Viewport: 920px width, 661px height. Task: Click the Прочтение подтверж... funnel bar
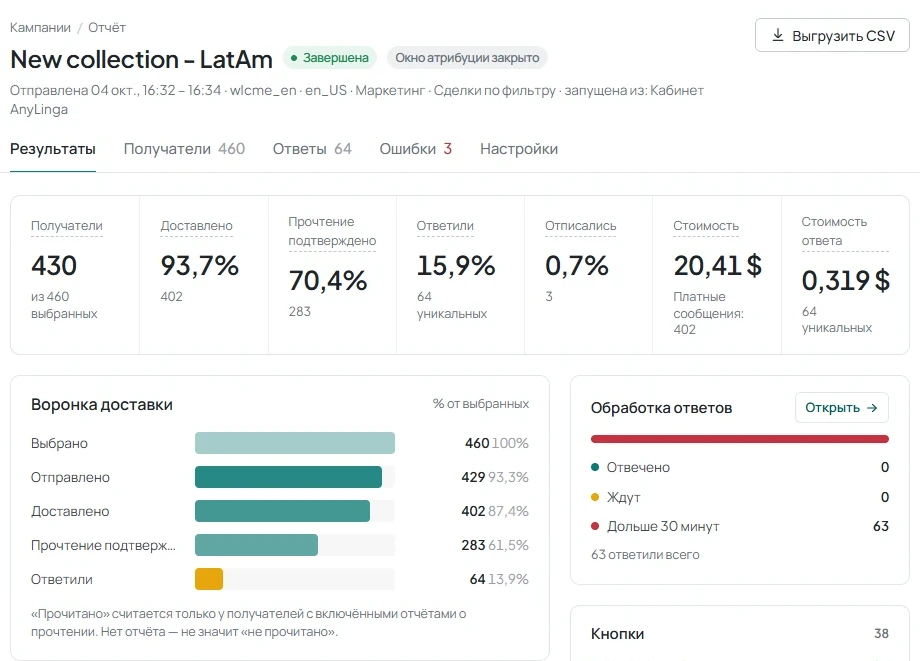[x=256, y=545]
